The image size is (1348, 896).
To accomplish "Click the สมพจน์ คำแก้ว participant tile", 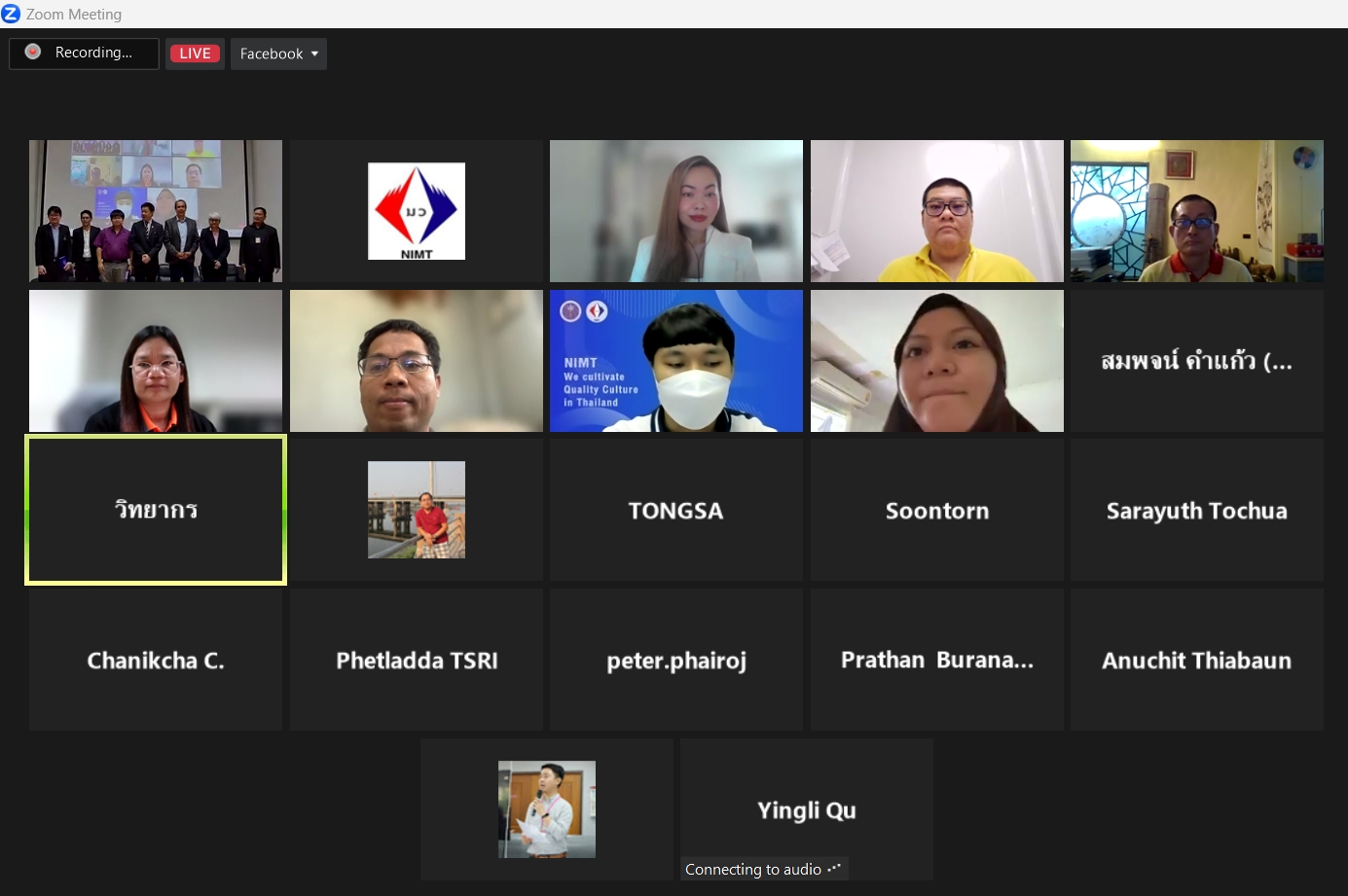I will [1196, 361].
